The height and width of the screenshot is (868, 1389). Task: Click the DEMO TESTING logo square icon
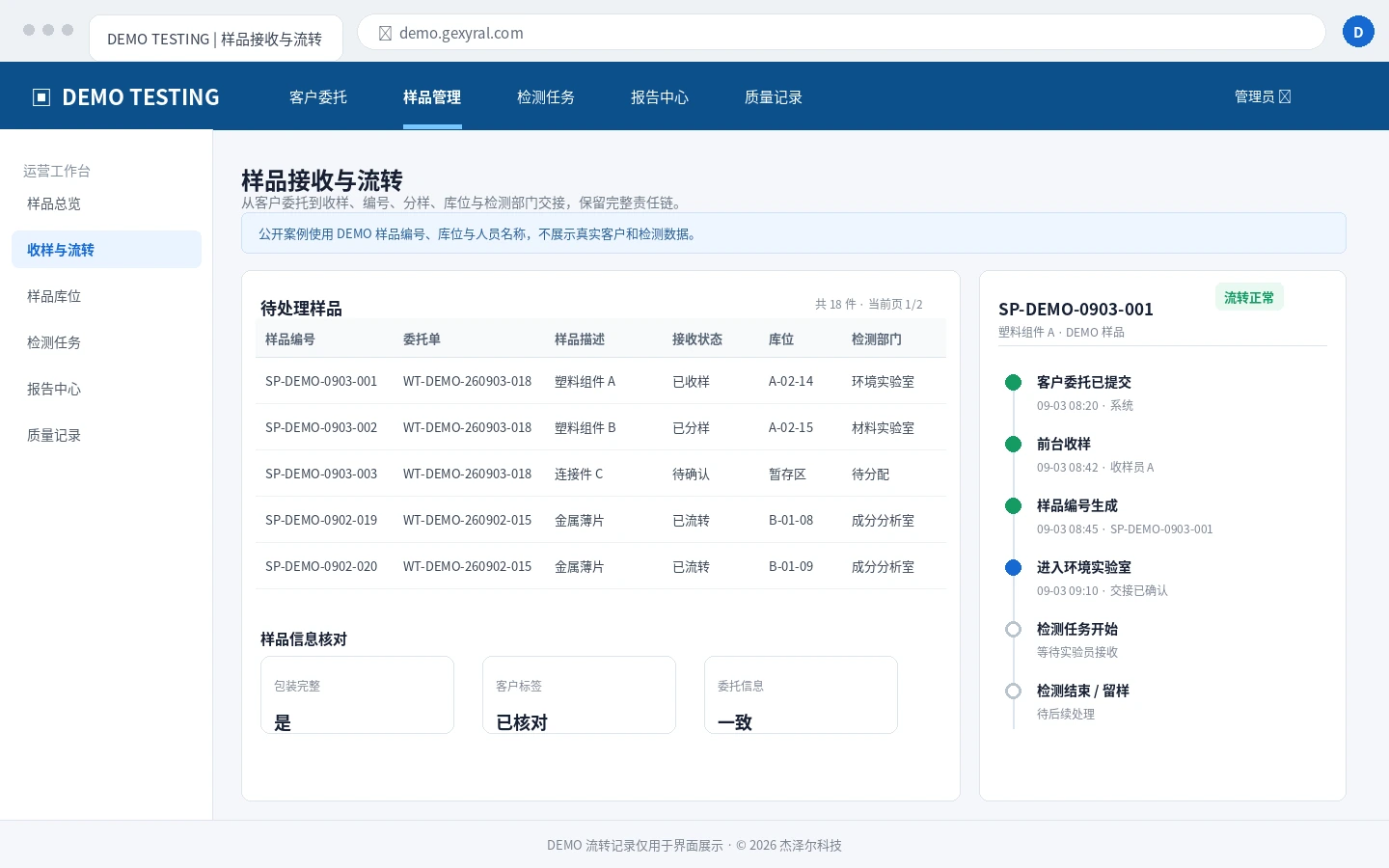[x=41, y=97]
